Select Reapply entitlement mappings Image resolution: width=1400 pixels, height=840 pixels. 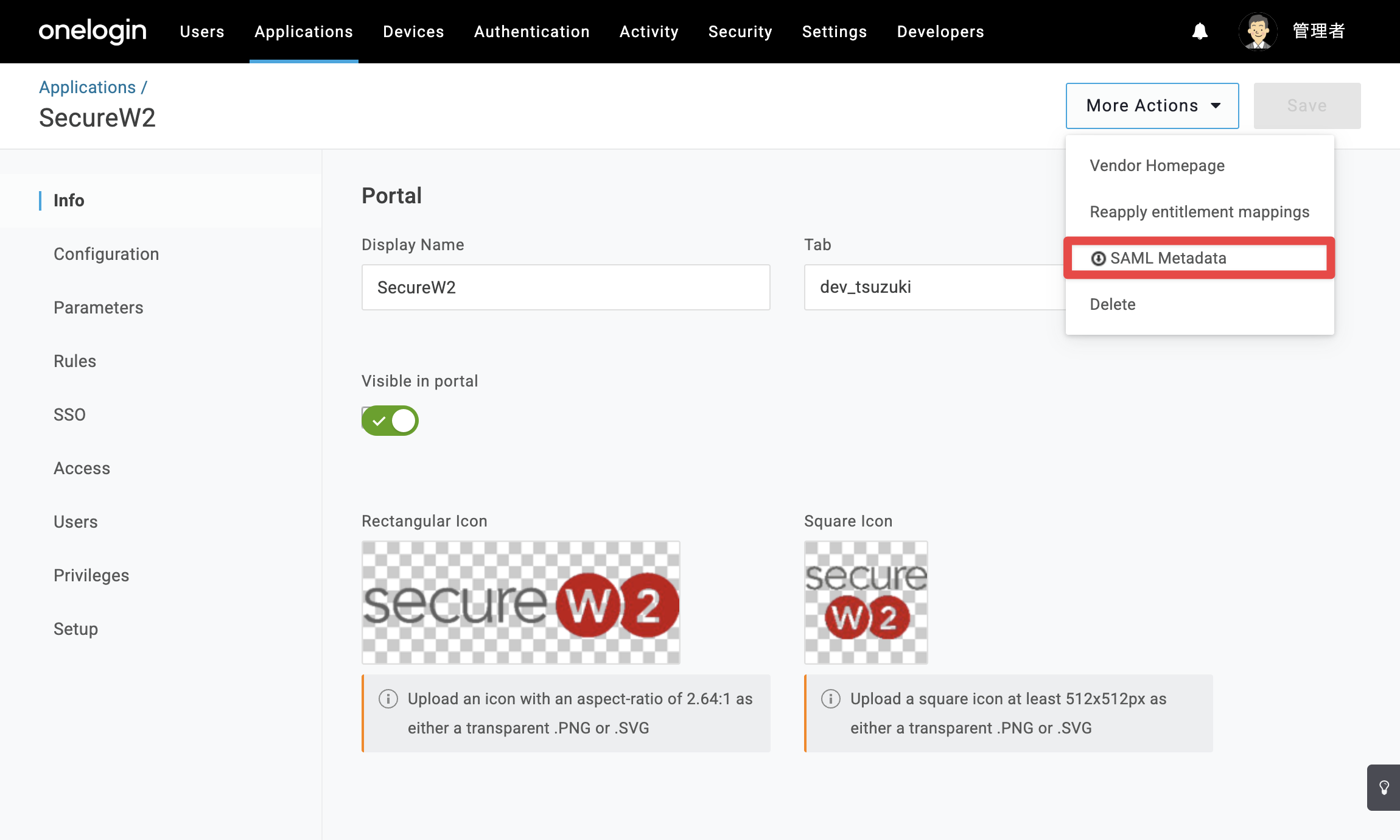(x=1200, y=212)
